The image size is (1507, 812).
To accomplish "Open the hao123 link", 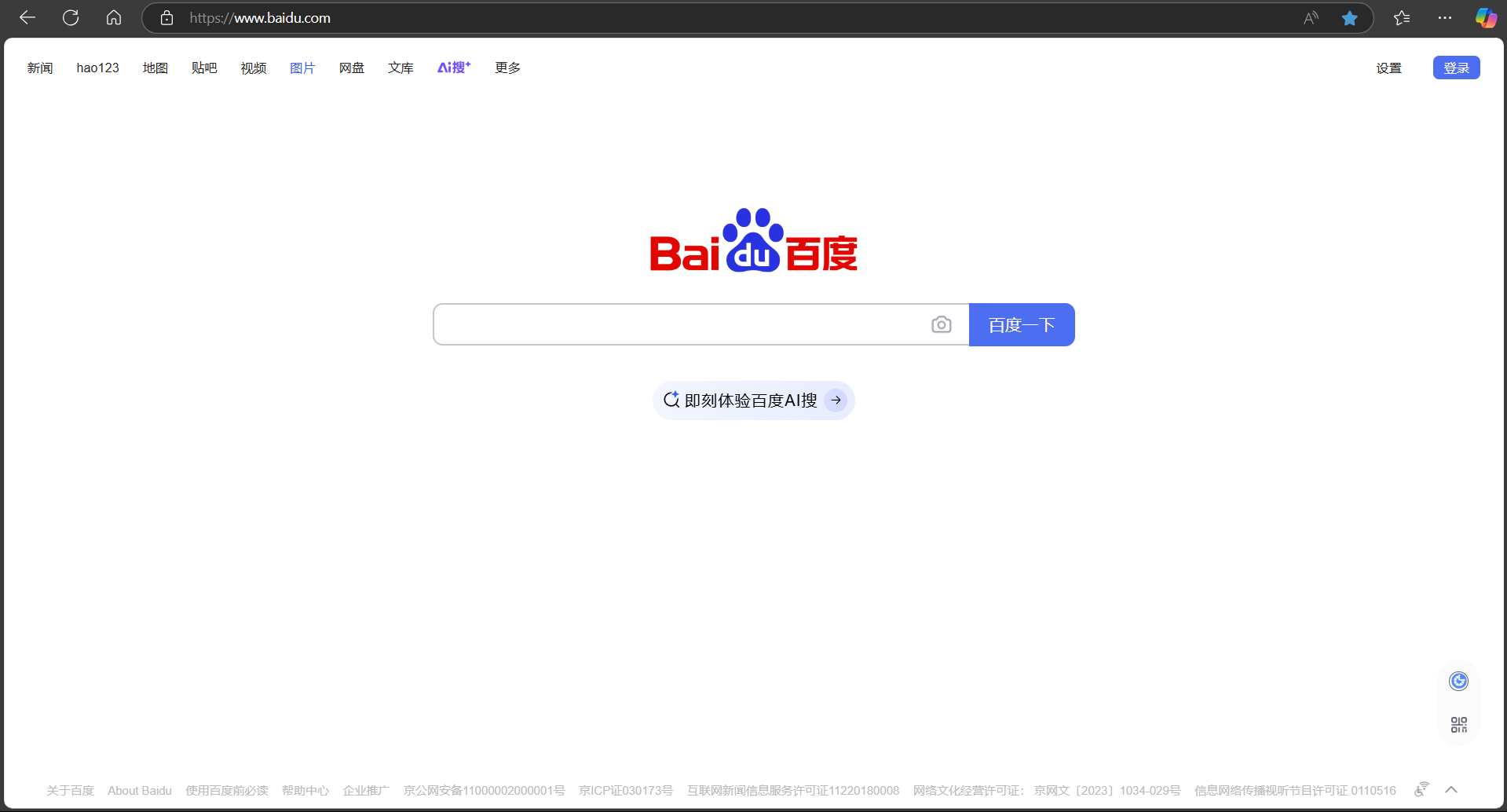I will 97,68.
